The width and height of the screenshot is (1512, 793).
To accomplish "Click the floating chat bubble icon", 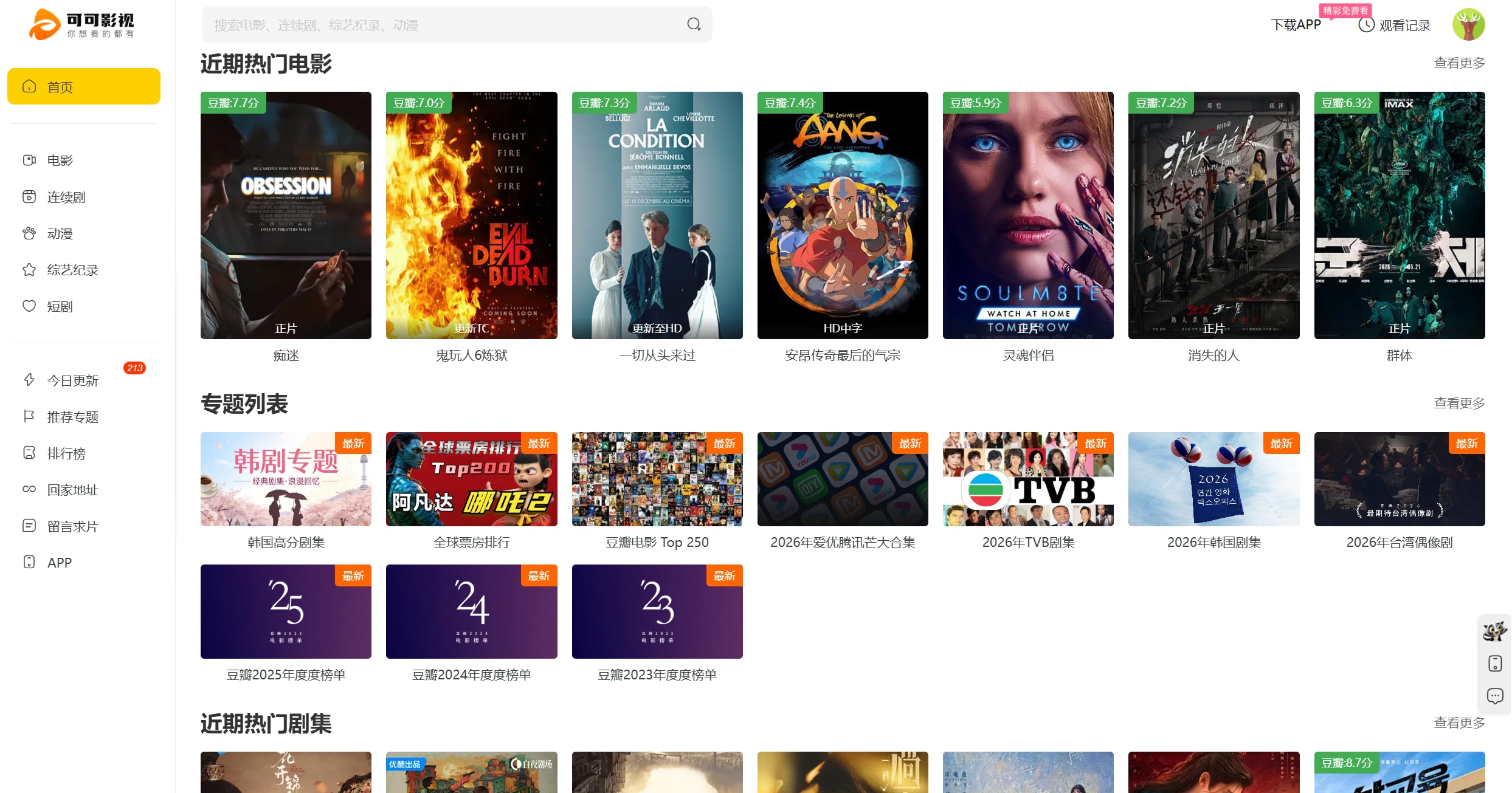I will (x=1495, y=696).
